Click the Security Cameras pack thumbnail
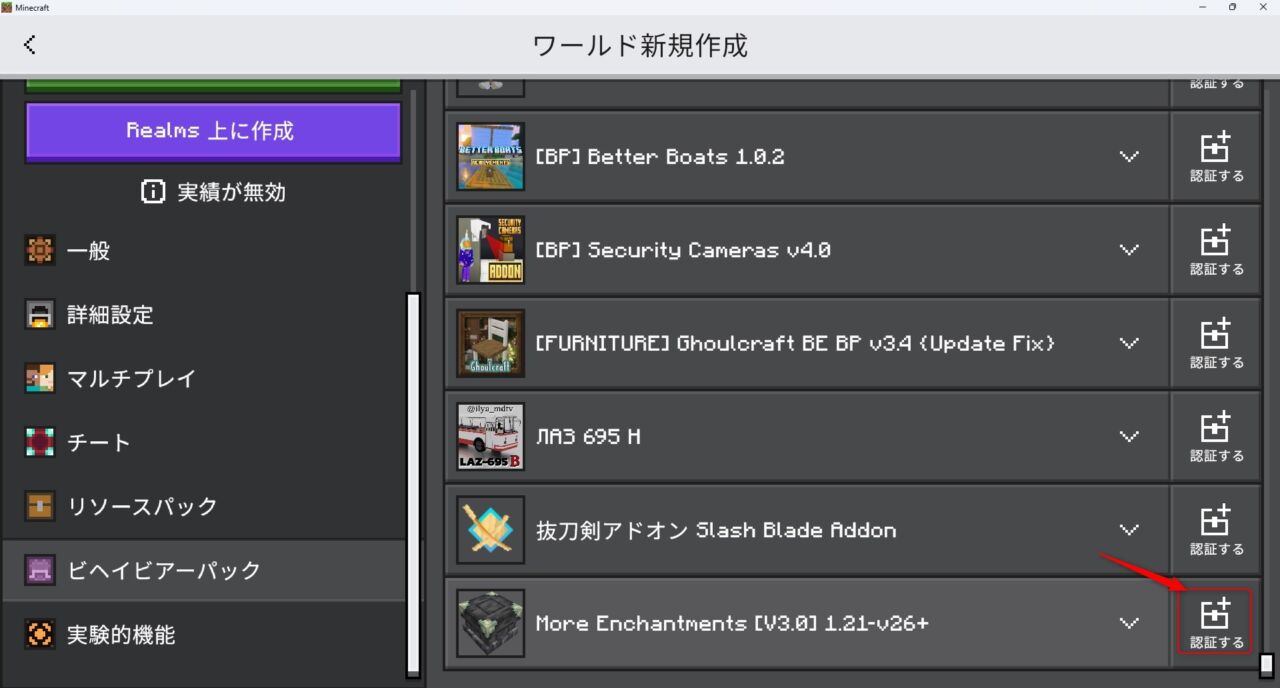Screen dimensions: 1280x688 click(490, 250)
